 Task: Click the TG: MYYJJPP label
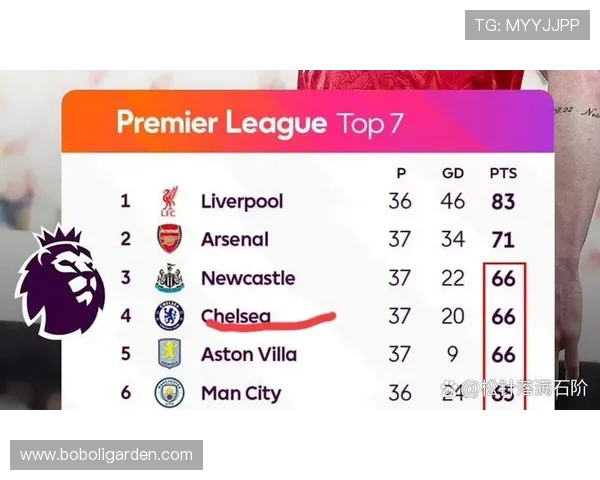coord(527,25)
